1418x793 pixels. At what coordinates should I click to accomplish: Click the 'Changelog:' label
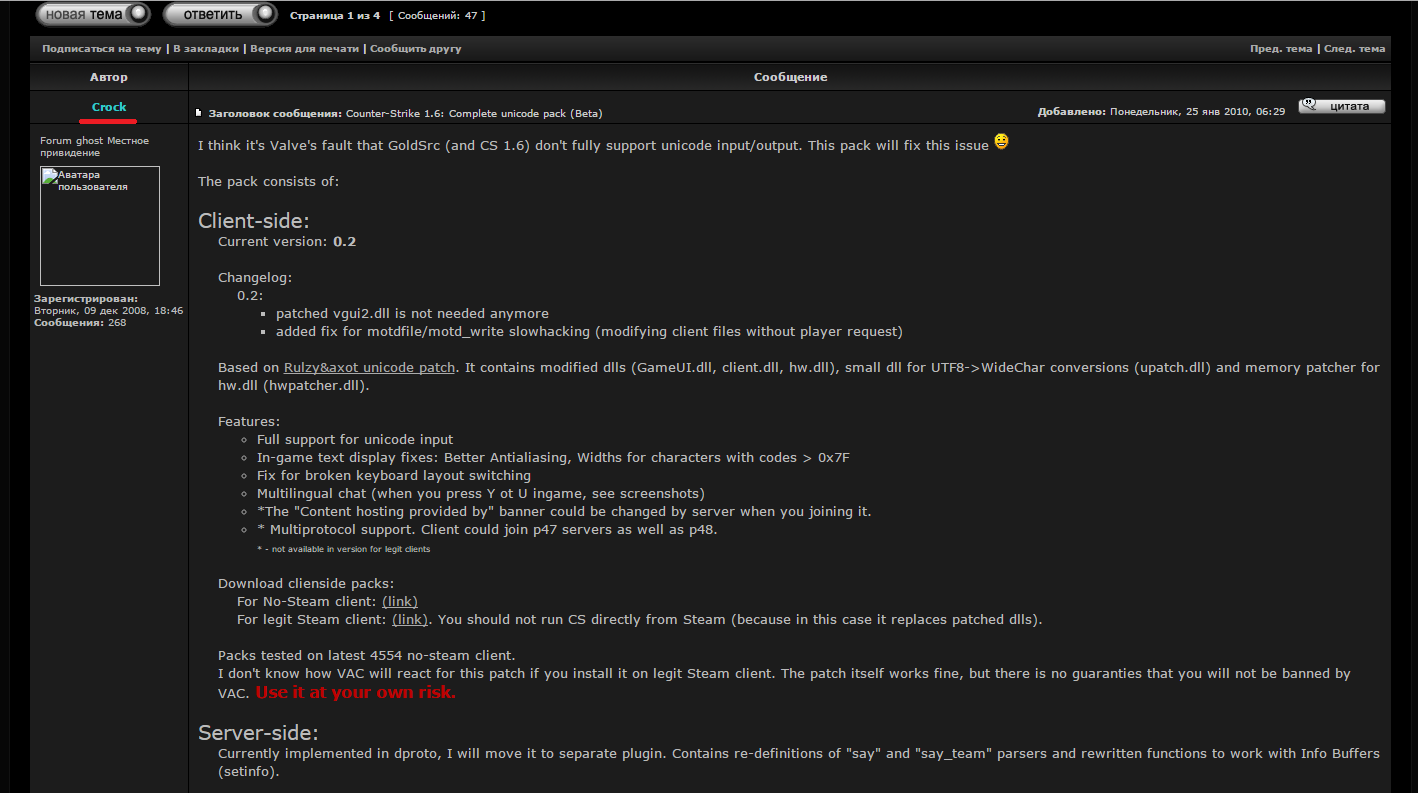pos(255,277)
